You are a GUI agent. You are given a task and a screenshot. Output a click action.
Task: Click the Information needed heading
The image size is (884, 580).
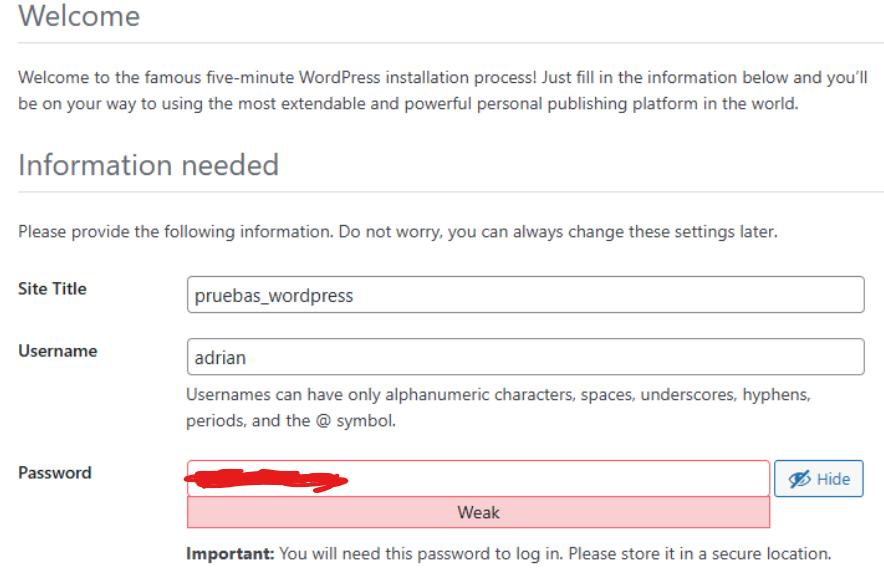point(148,165)
